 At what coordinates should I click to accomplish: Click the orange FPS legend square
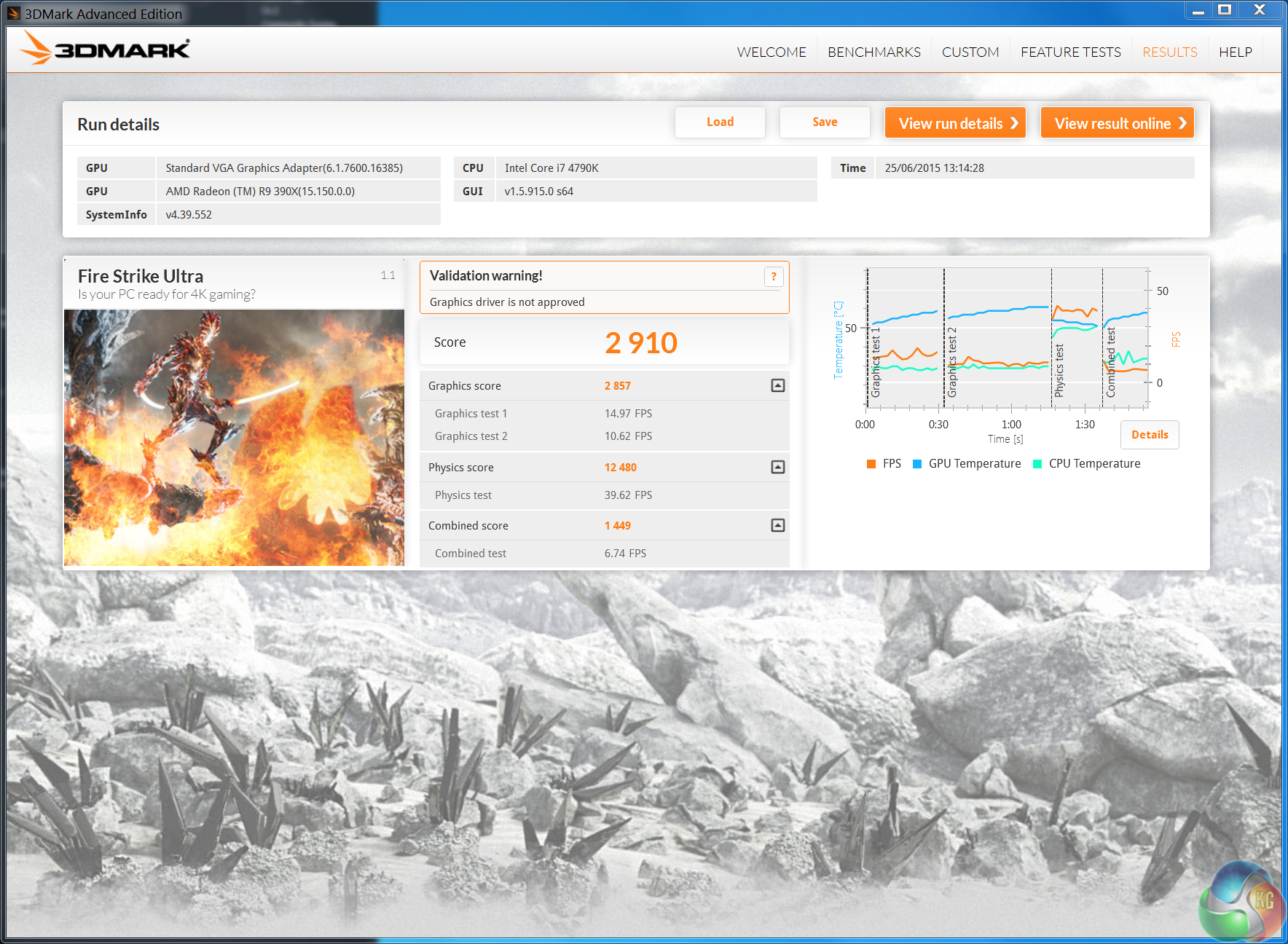pyautogui.click(x=871, y=464)
